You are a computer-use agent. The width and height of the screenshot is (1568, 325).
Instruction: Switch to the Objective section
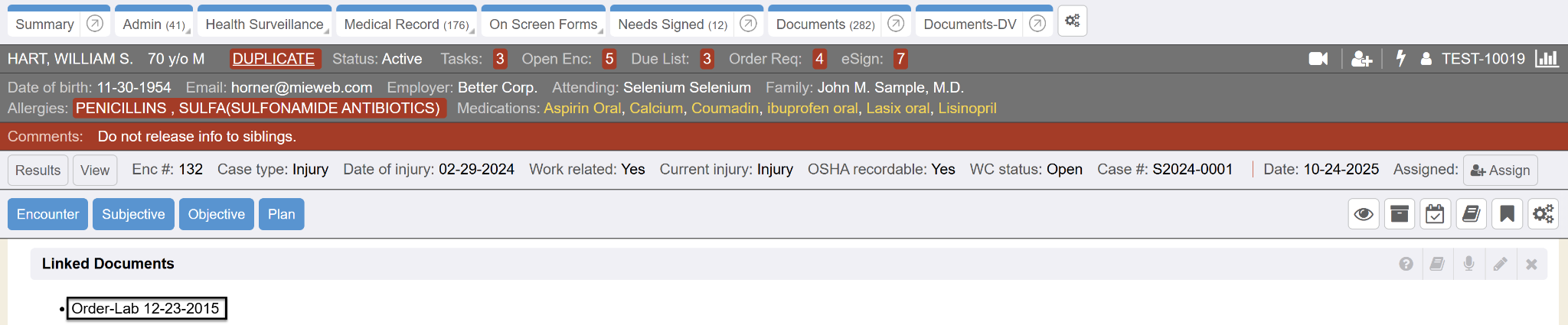(216, 214)
